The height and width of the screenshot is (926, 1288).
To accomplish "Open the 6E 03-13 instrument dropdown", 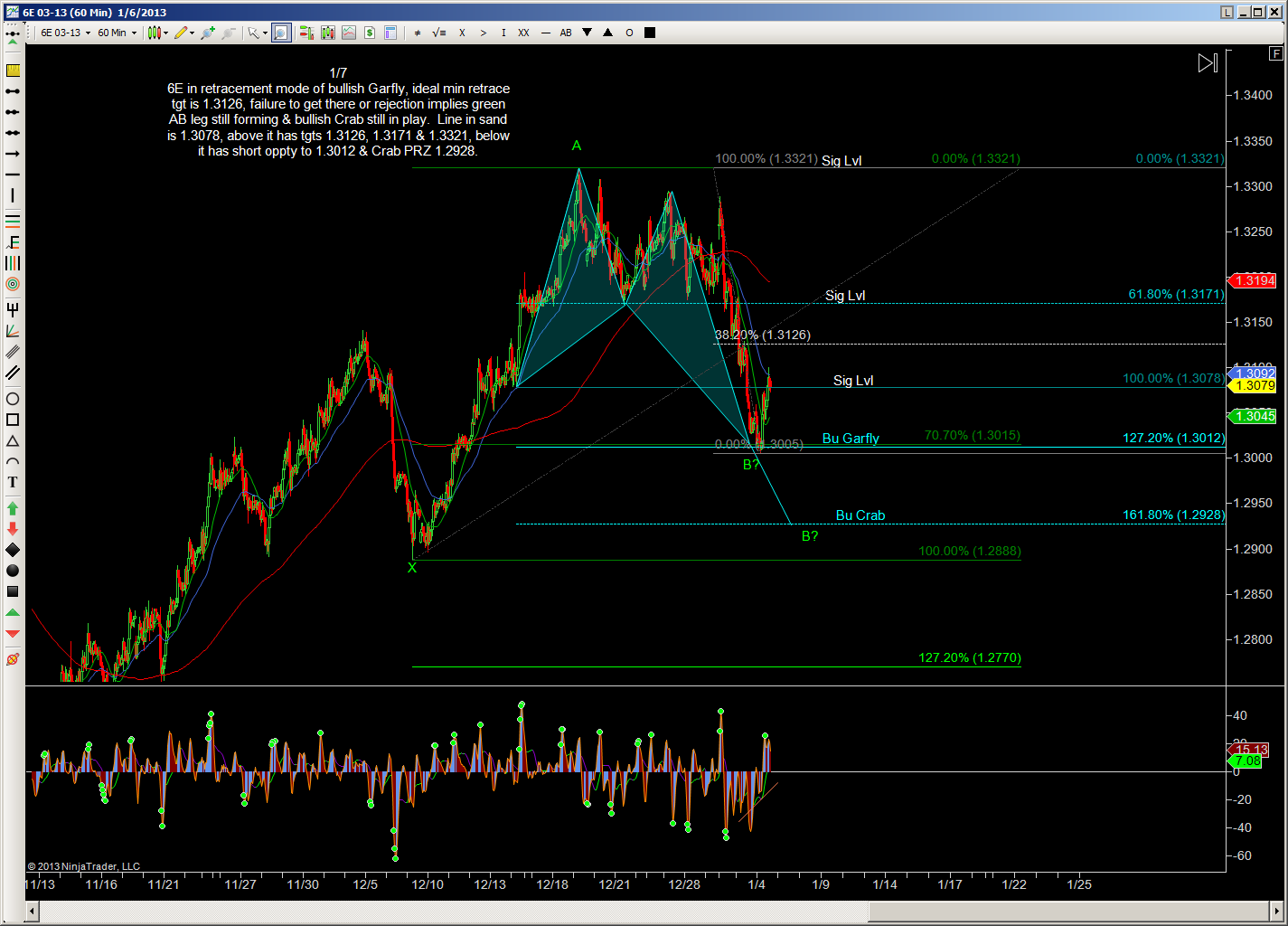I will pyautogui.click(x=65, y=33).
